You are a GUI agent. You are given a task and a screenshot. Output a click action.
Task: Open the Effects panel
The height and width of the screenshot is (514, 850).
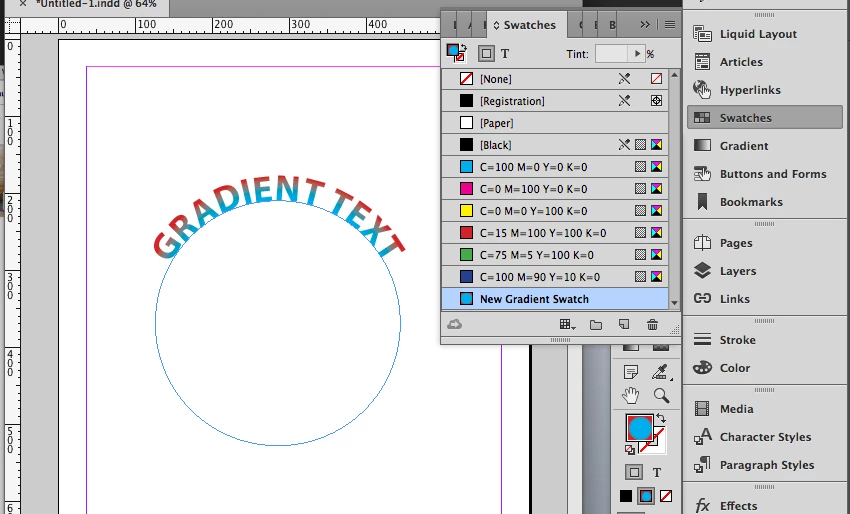[x=765, y=505]
